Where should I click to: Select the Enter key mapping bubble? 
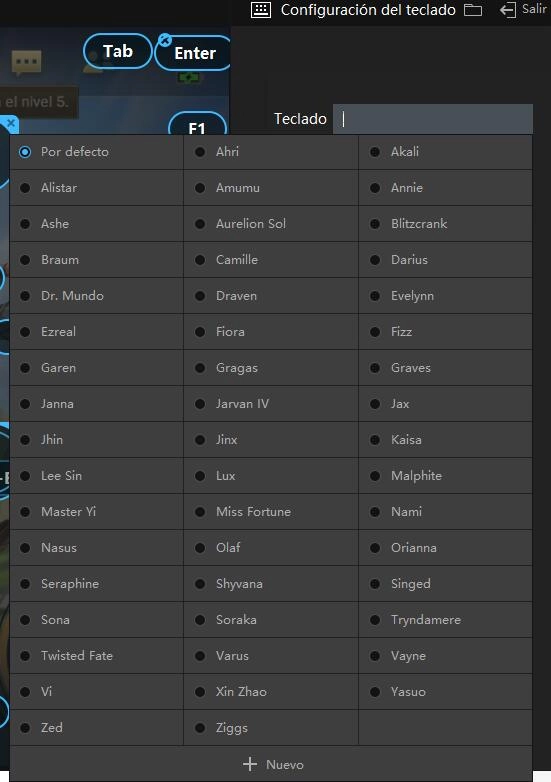click(194, 53)
